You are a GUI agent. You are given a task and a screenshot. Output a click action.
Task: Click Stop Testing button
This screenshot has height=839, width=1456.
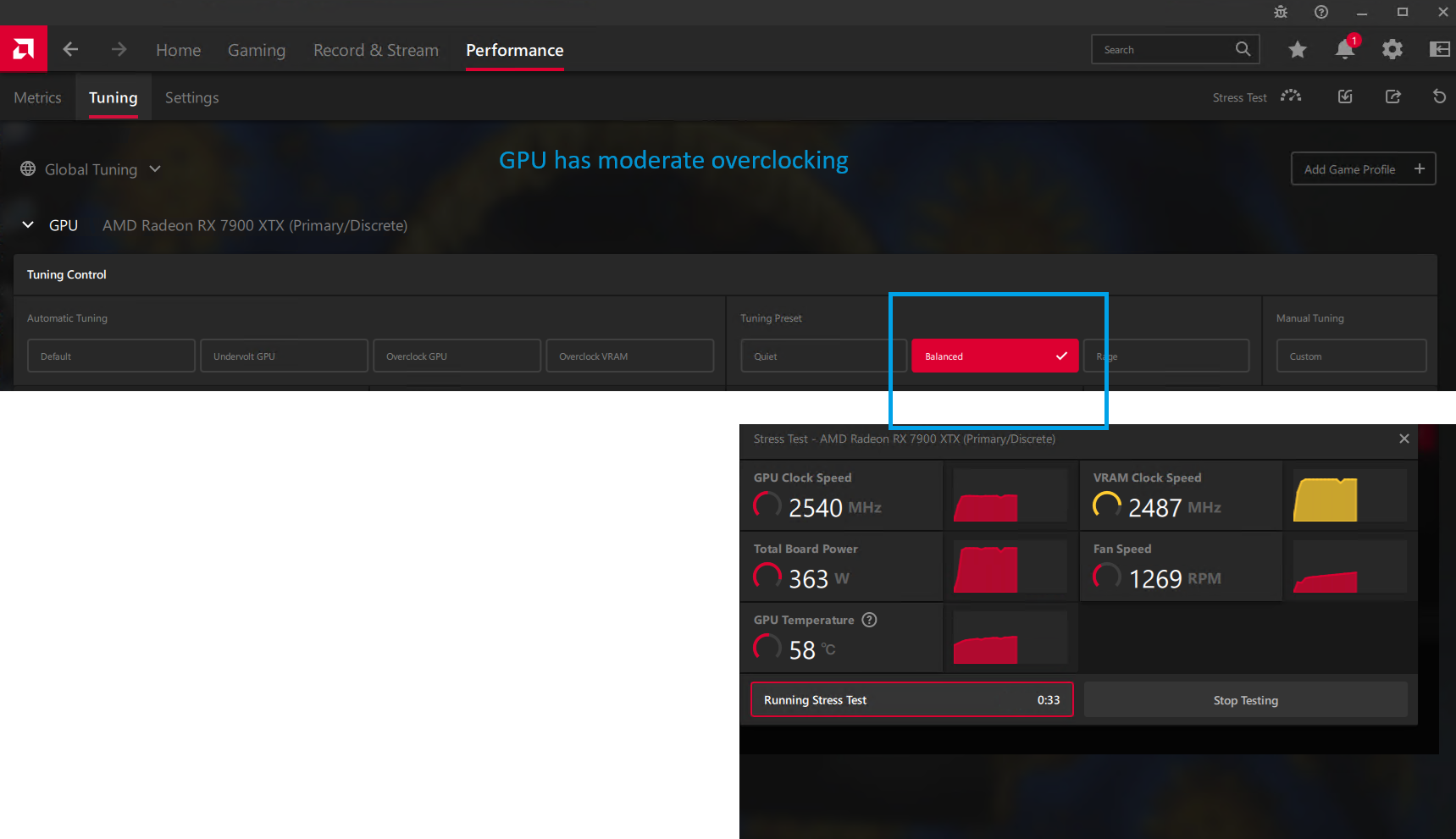[1246, 700]
